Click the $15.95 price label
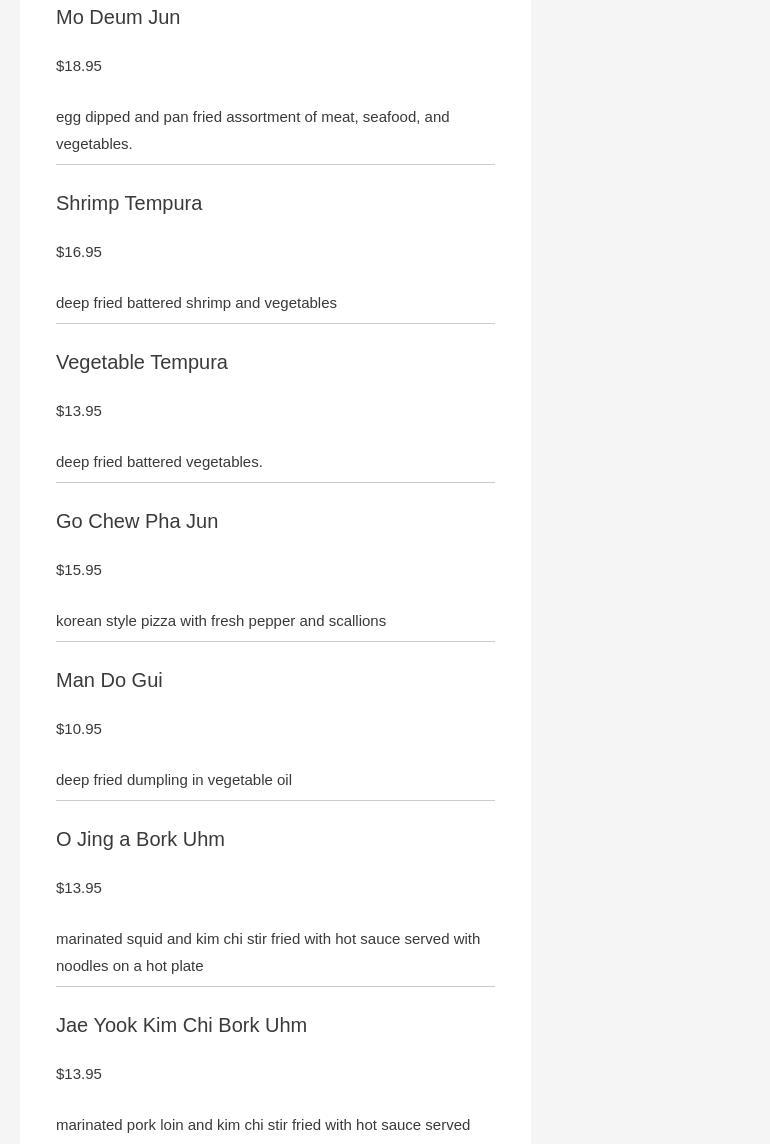 tap(79, 570)
